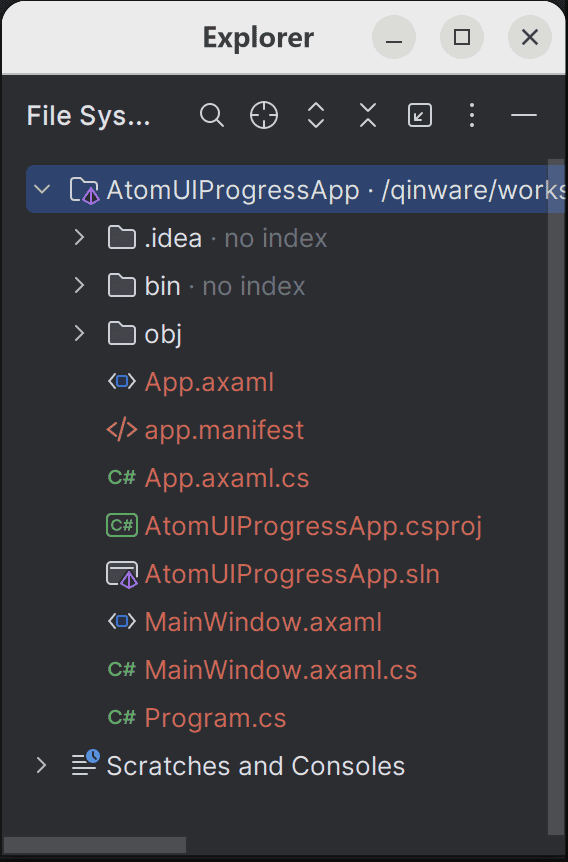Click the search magnifier icon in Explorer toolbar
This screenshot has width=568, height=862.
click(212, 115)
